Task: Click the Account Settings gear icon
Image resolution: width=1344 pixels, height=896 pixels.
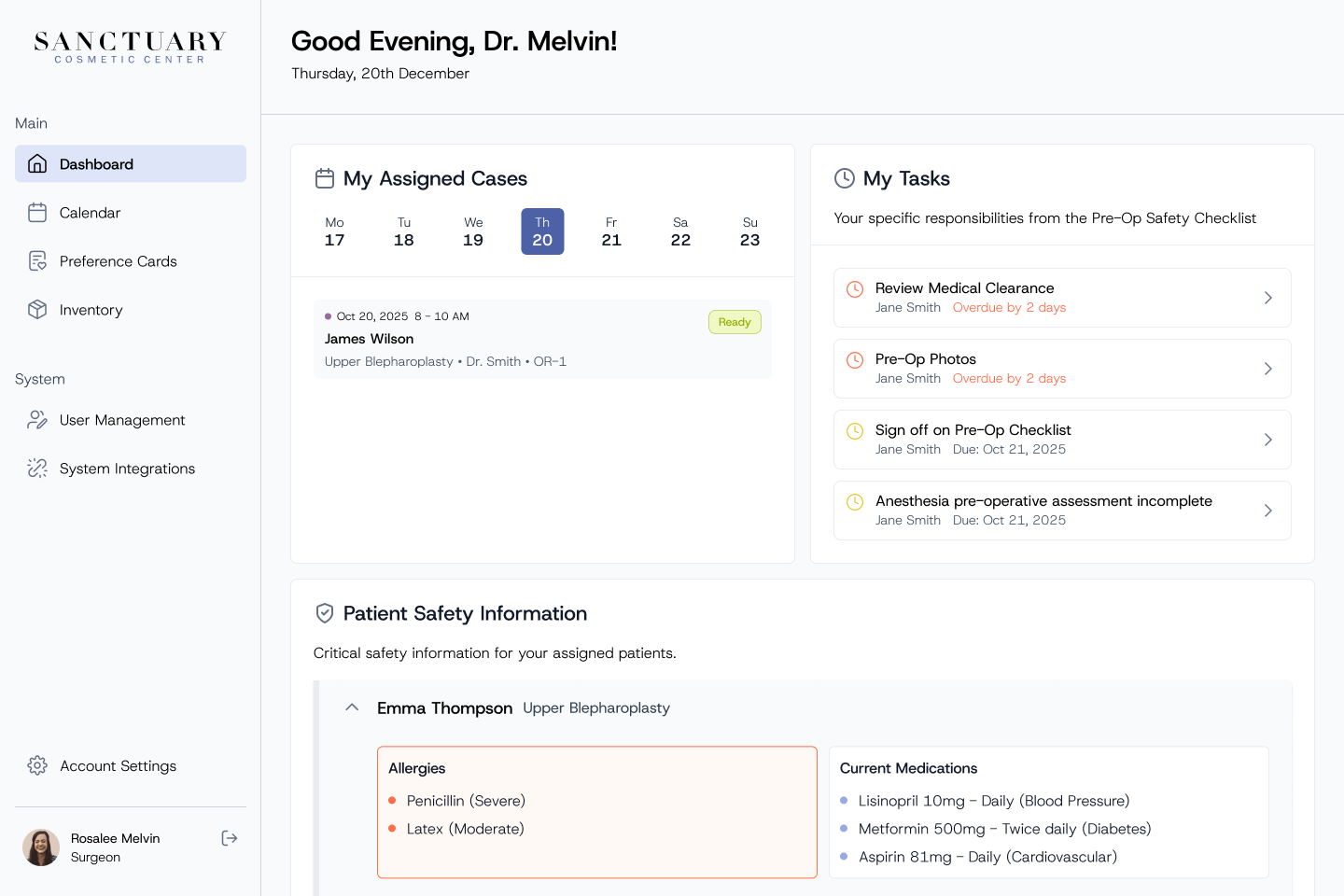Action: 37,765
